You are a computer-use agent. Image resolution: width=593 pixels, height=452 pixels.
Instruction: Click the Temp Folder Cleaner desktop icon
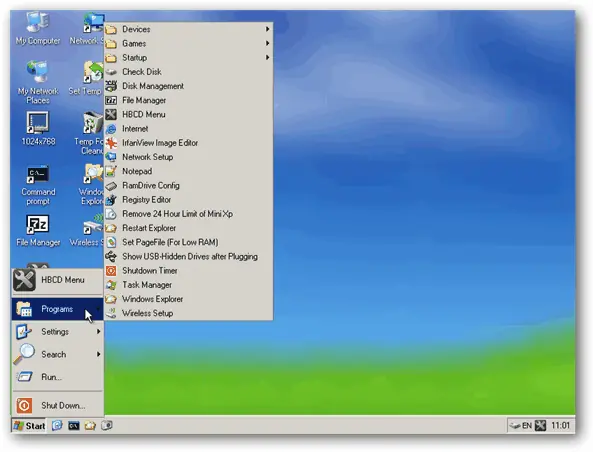89,133
